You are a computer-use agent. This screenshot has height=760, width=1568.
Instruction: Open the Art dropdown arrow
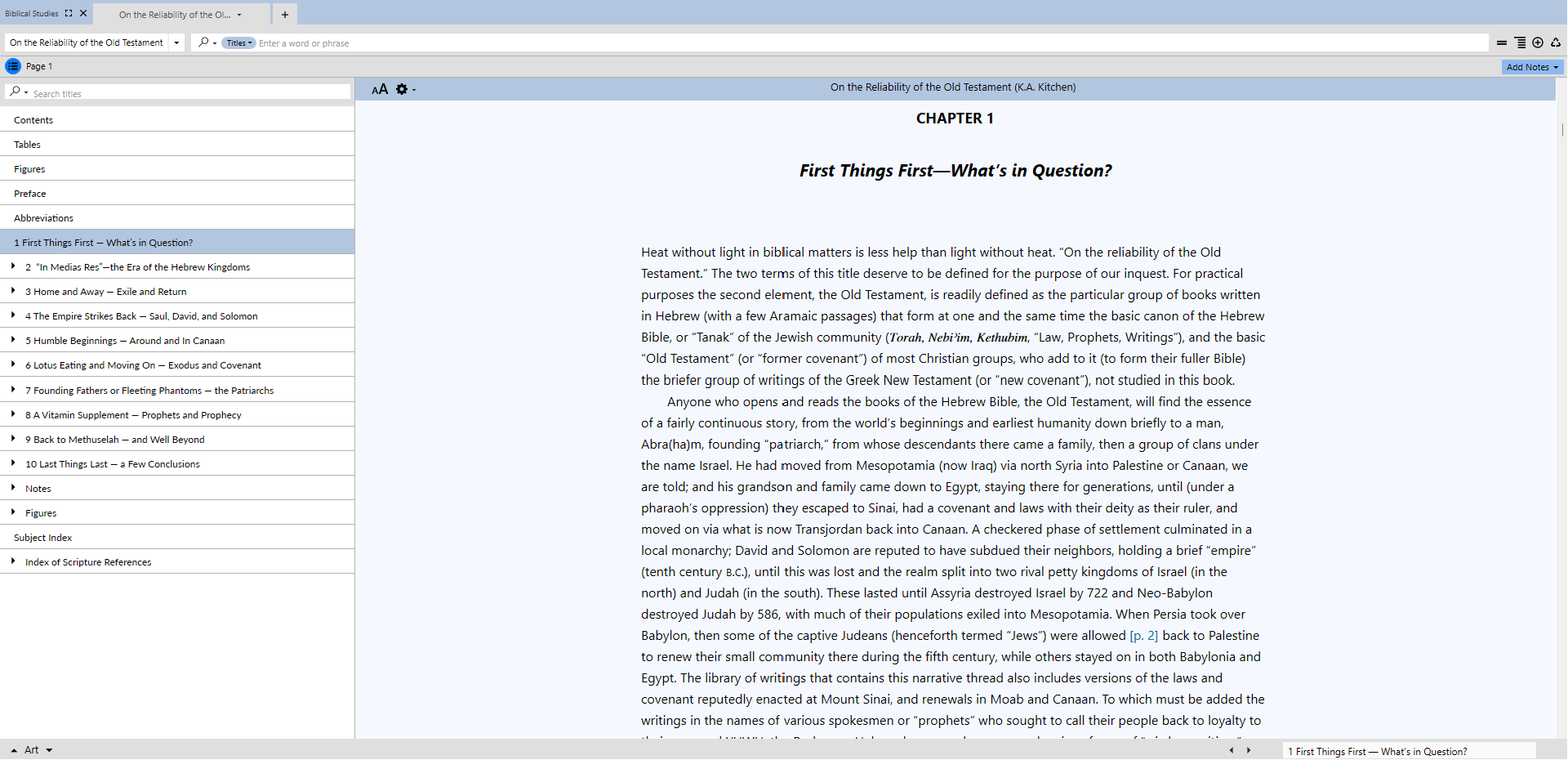click(x=49, y=750)
